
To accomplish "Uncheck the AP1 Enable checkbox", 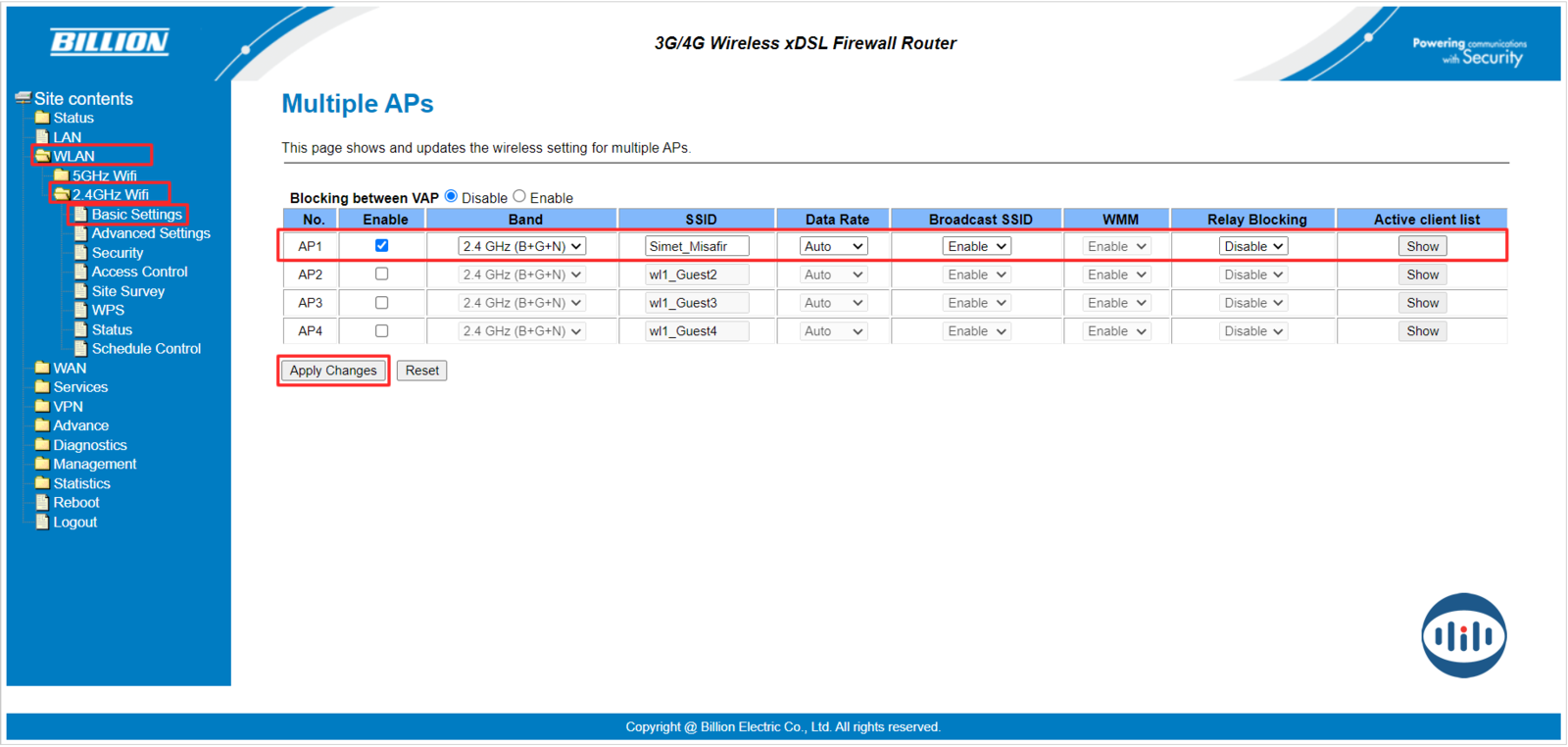I will coord(381,246).
